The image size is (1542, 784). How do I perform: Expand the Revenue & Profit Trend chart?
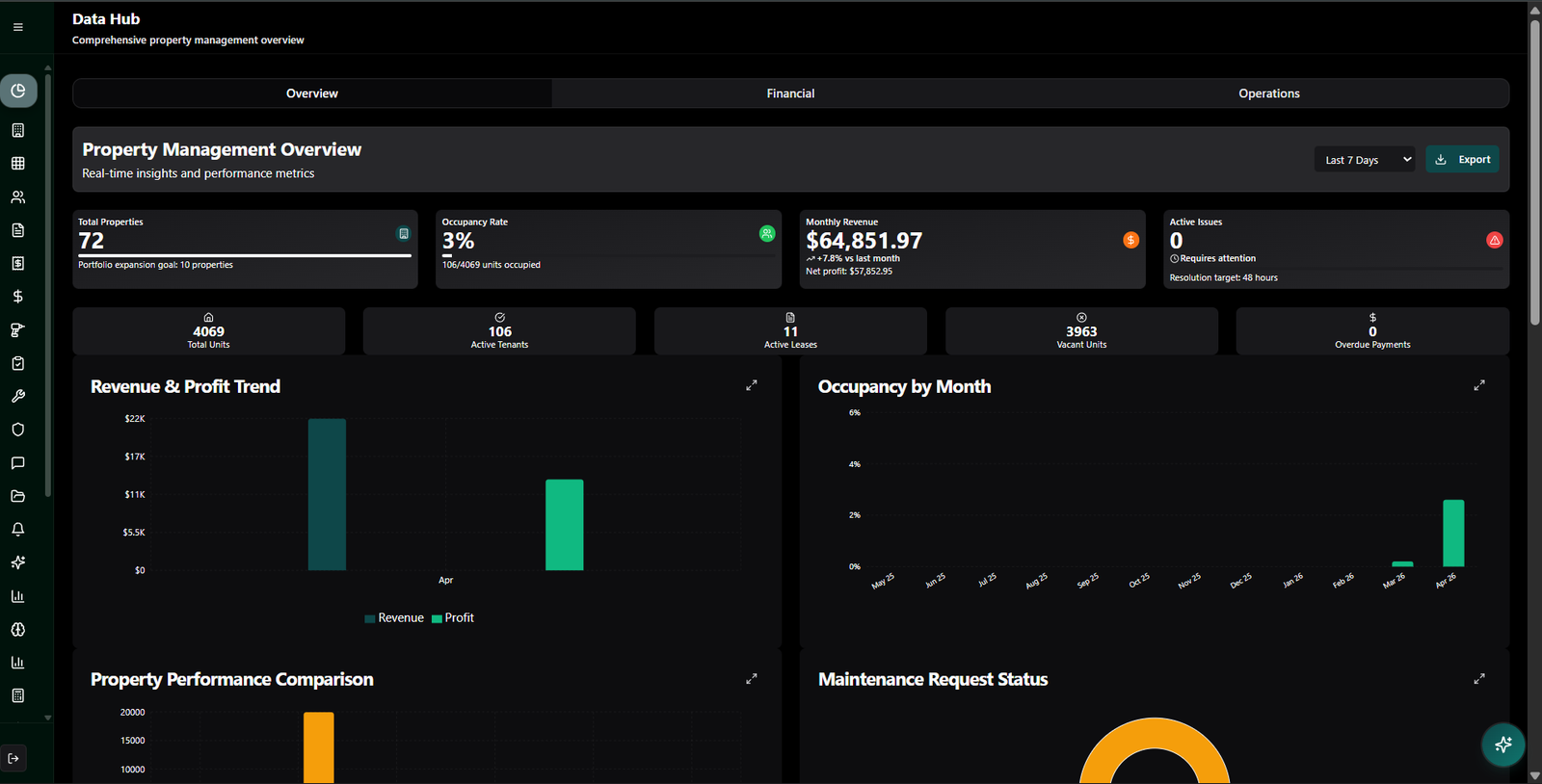[752, 385]
